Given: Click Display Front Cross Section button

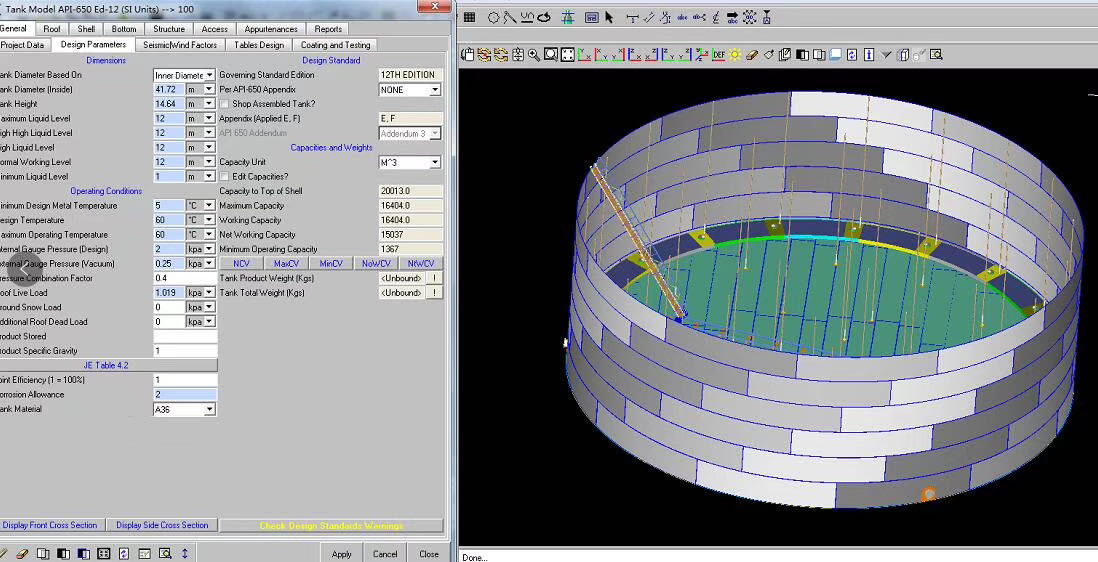Looking at the screenshot, I should 50,525.
